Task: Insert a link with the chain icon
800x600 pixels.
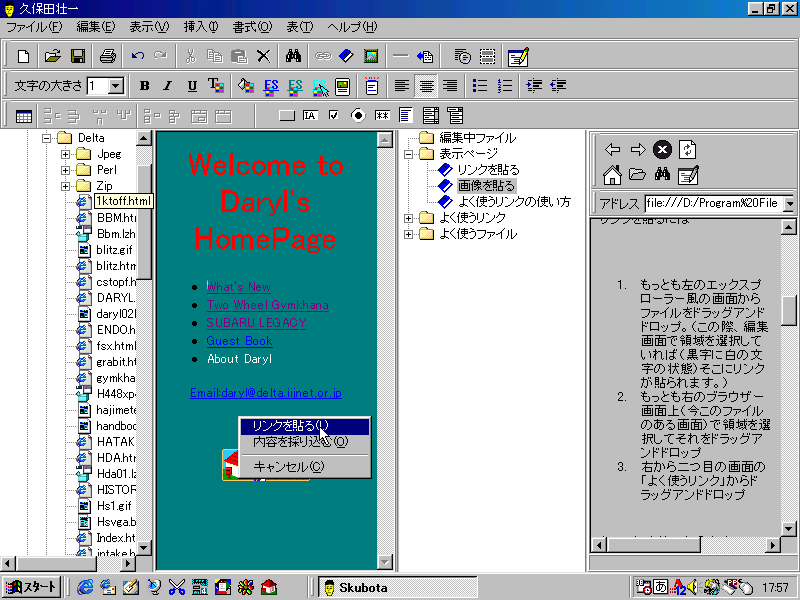Action: [322, 56]
